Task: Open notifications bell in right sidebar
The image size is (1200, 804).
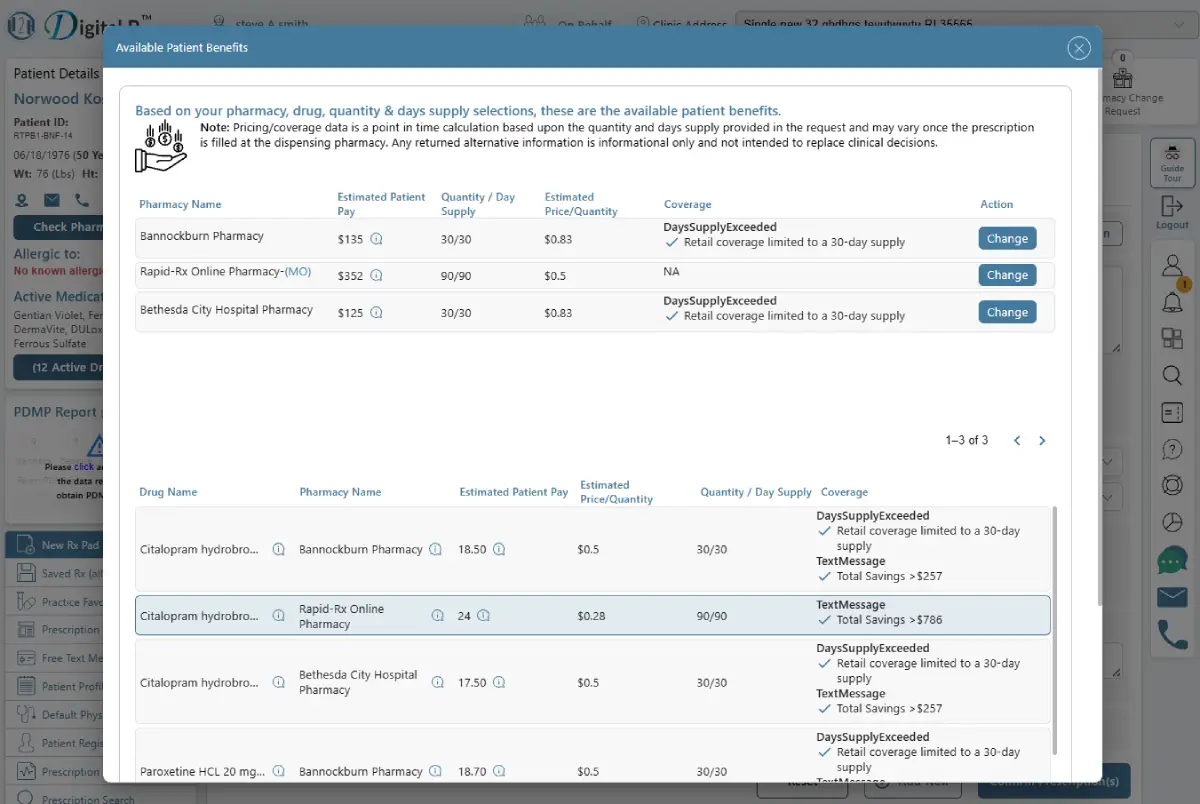Action: click(1172, 302)
